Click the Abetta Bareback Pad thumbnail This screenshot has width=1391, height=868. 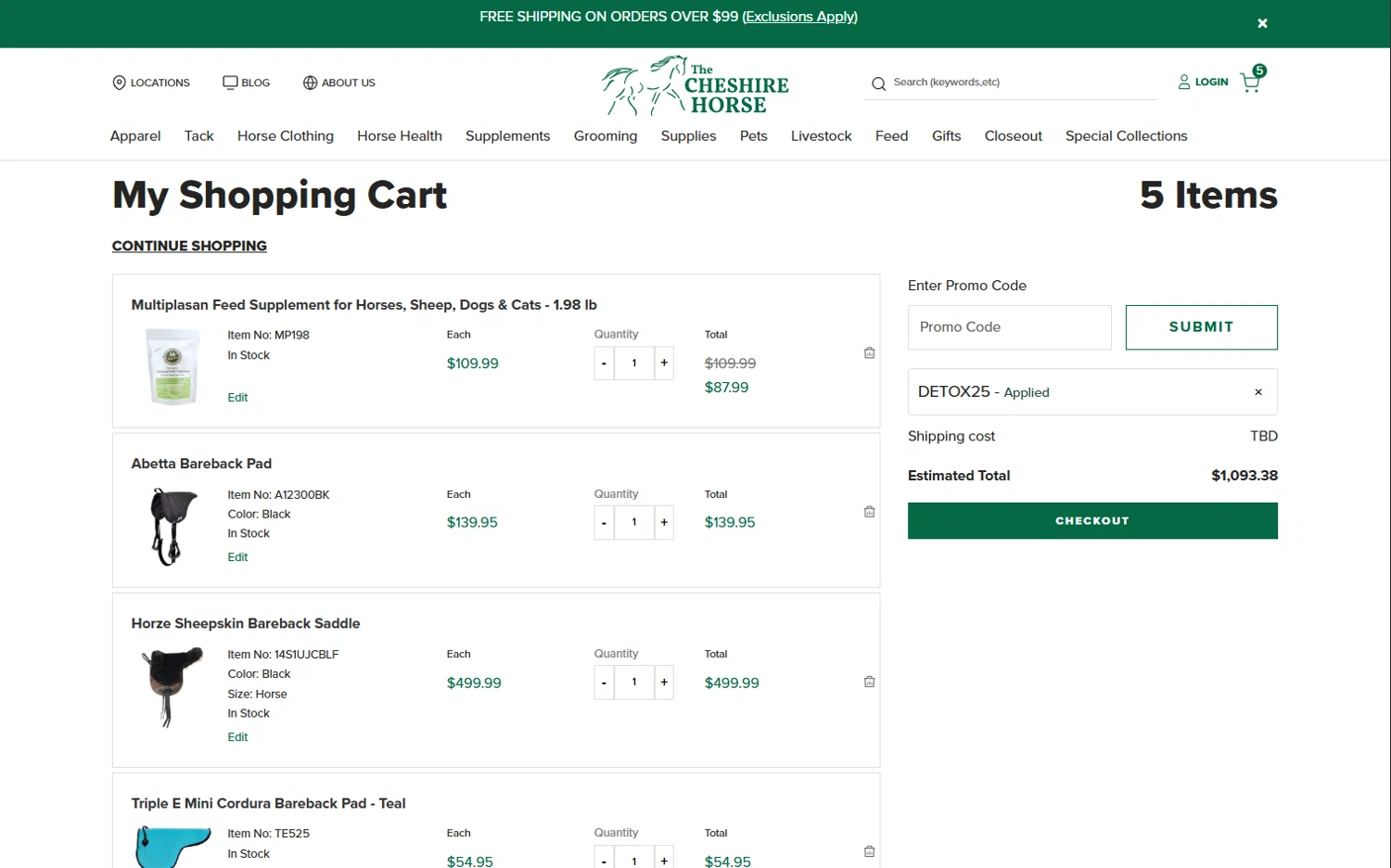173,527
